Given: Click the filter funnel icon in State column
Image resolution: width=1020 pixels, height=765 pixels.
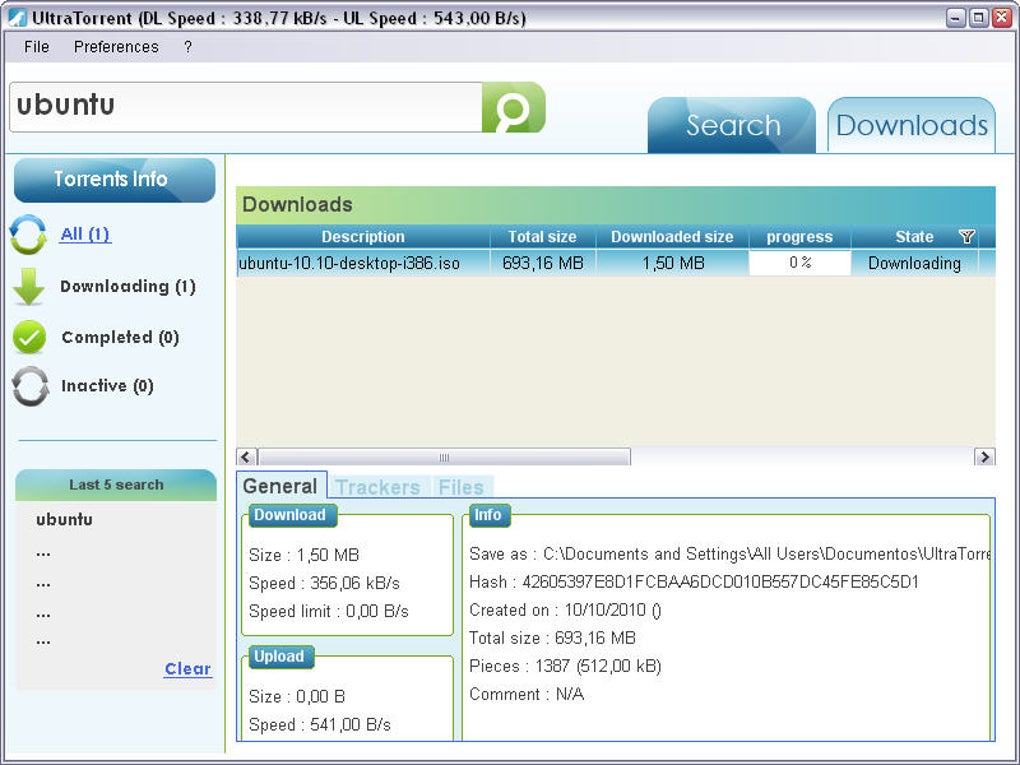Looking at the screenshot, I should click(x=966, y=237).
